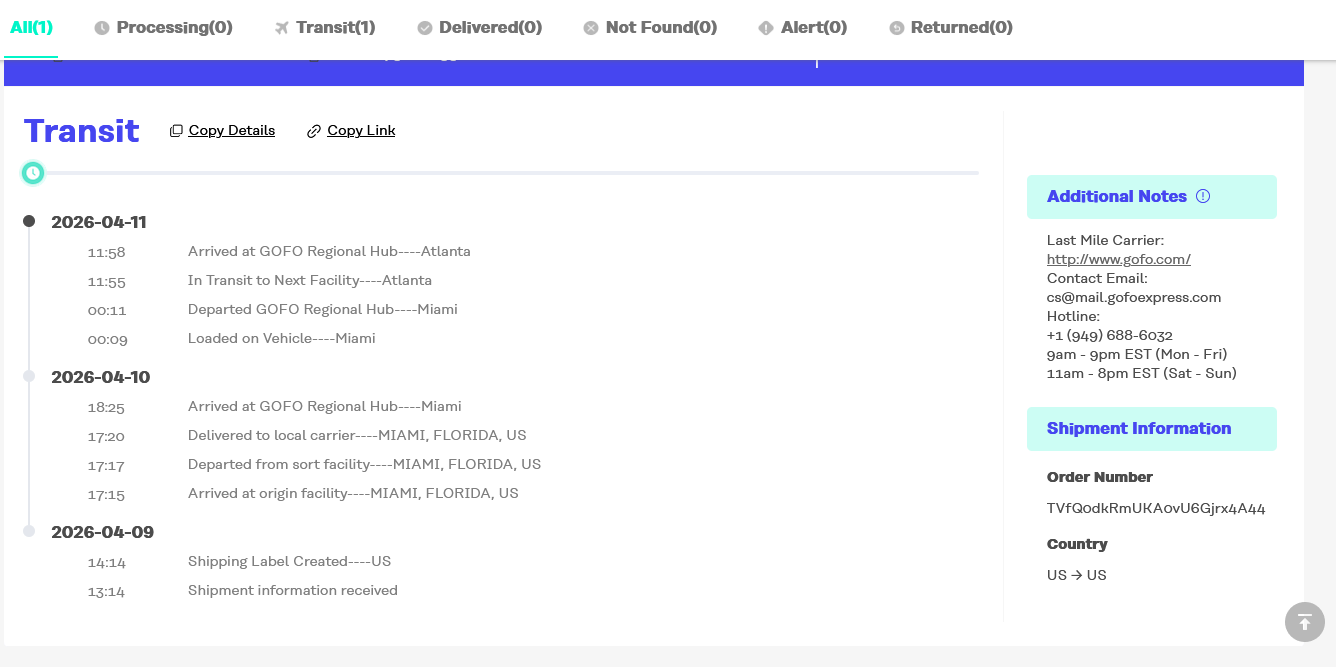Click the Copy Link text

361,130
